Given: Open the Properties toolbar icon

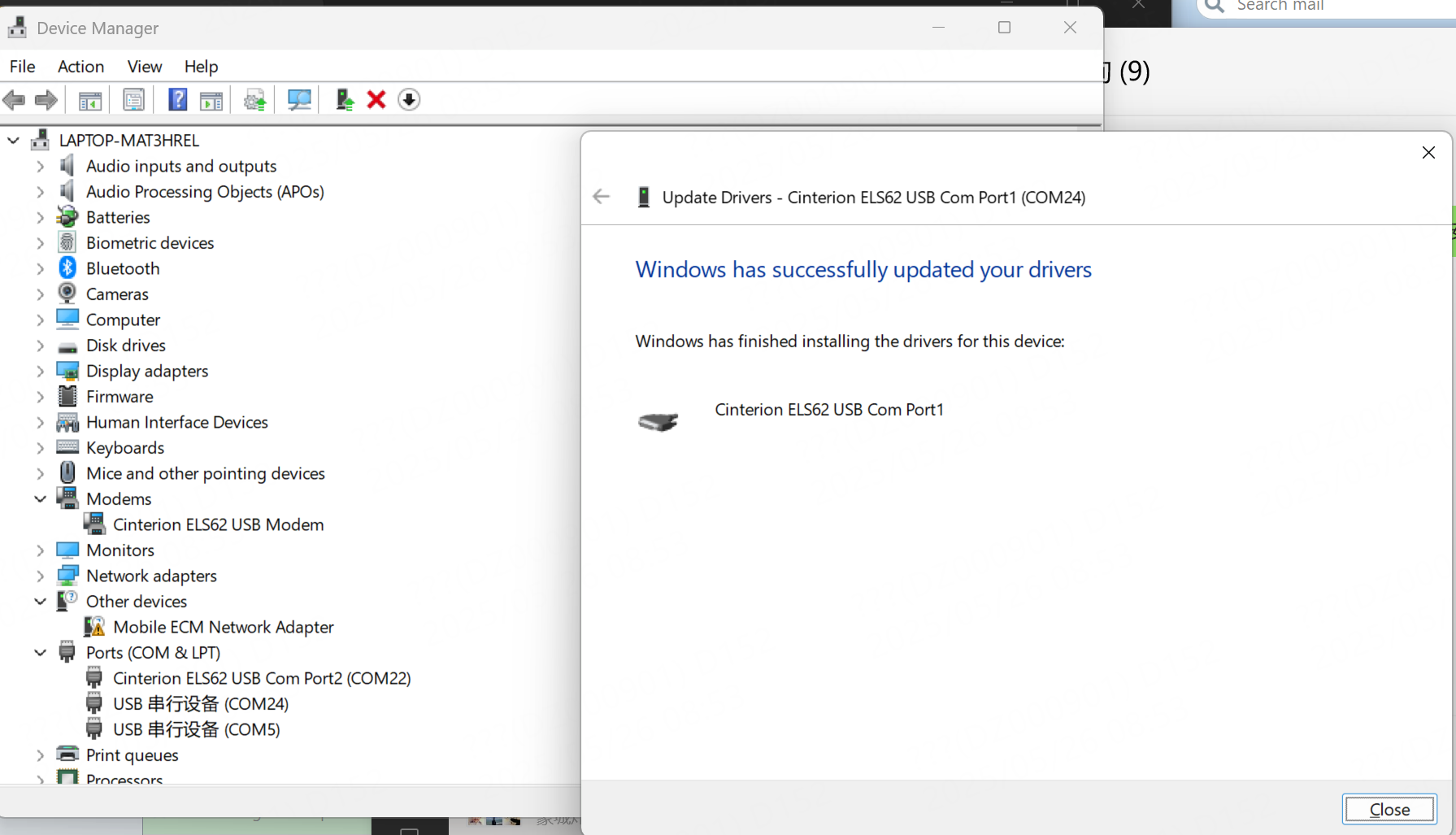Looking at the screenshot, I should [x=133, y=100].
